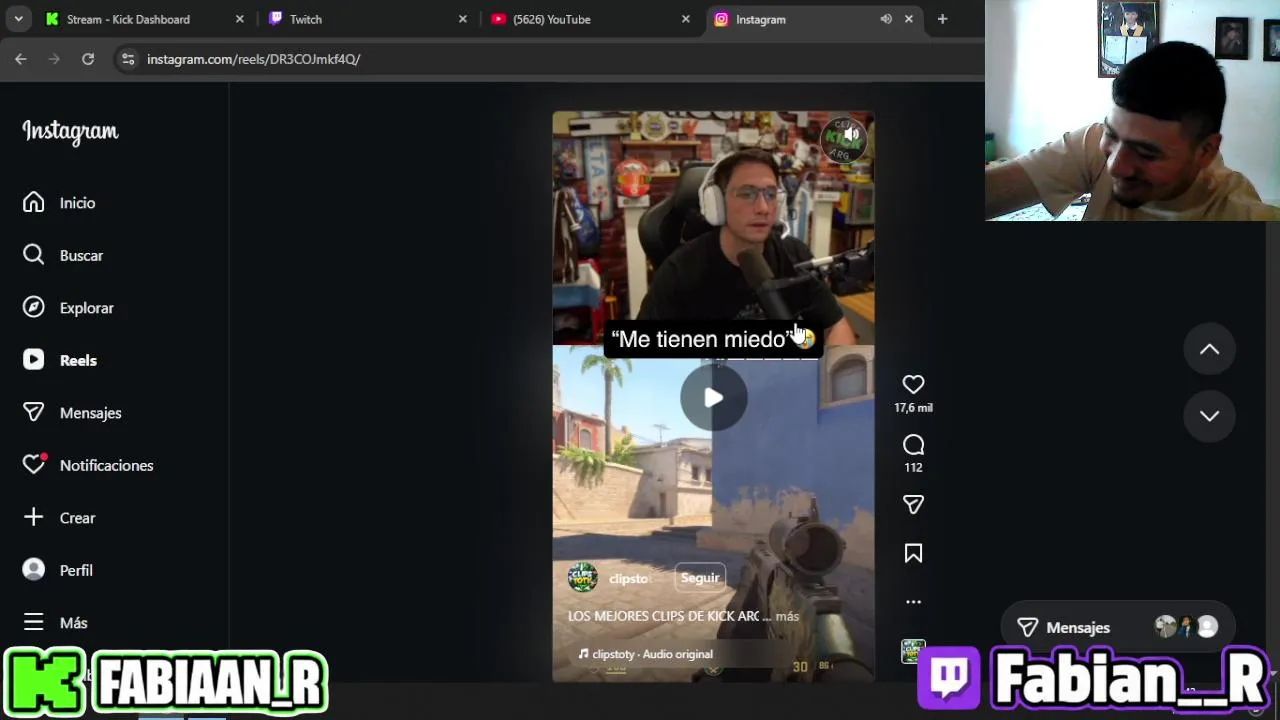Play the paused reel video
The height and width of the screenshot is (720, 1280).
713,398
